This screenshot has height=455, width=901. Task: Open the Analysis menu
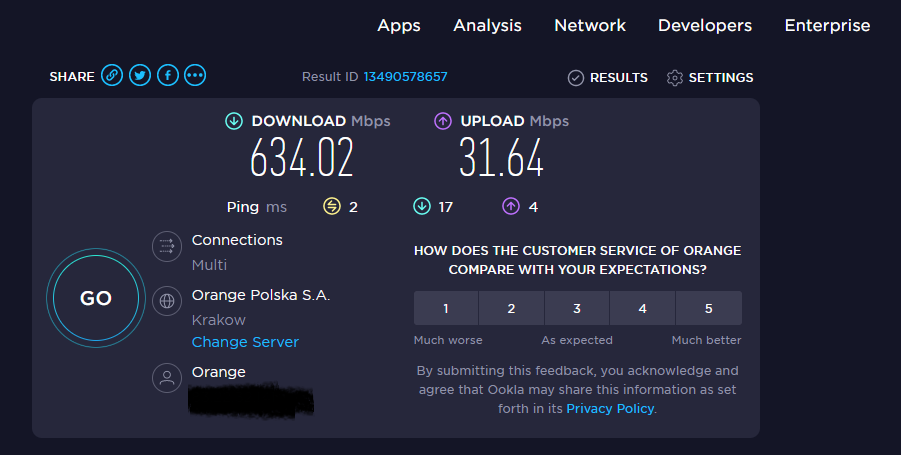[x=487, y=26]
